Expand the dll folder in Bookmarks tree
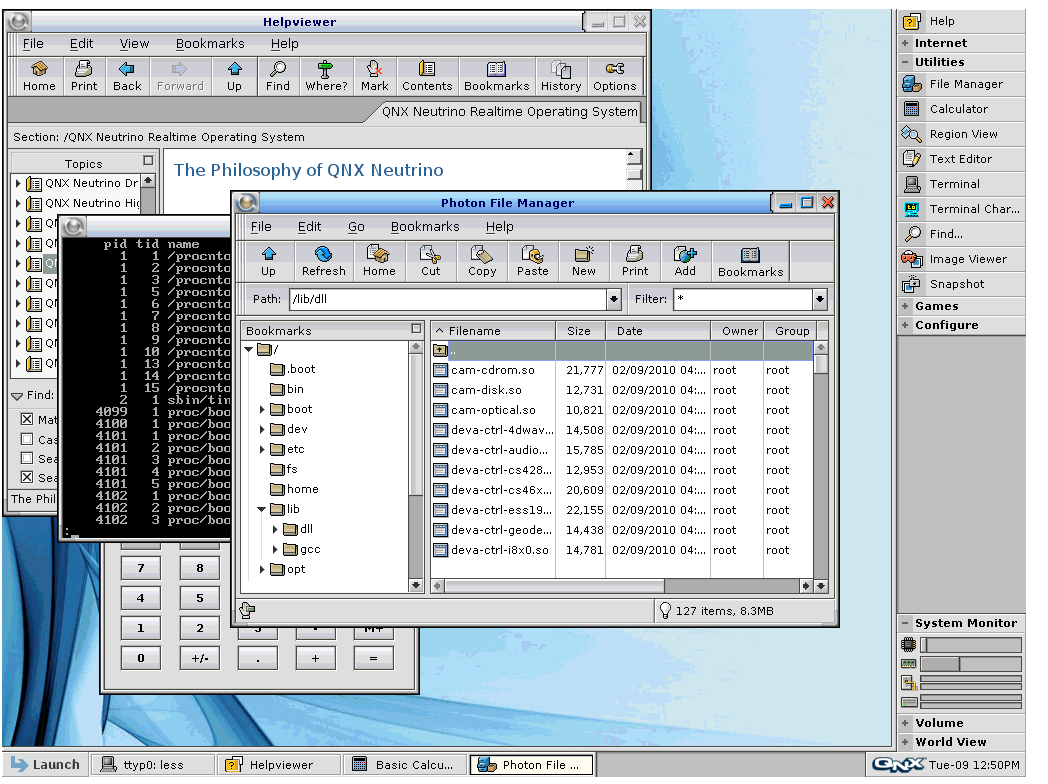 [x=275, y=529]
